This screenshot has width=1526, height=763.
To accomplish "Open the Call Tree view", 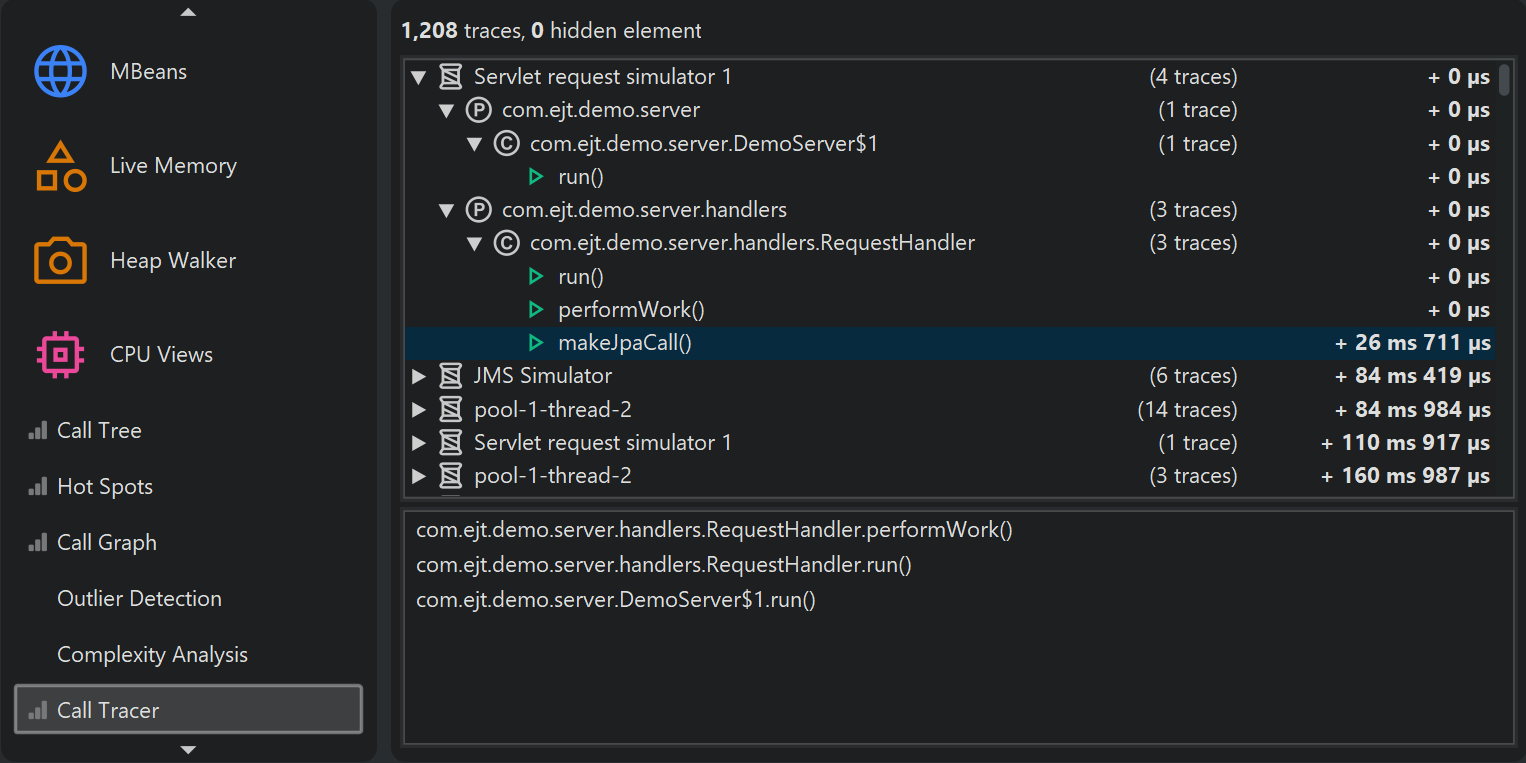I will coord(99,431).
